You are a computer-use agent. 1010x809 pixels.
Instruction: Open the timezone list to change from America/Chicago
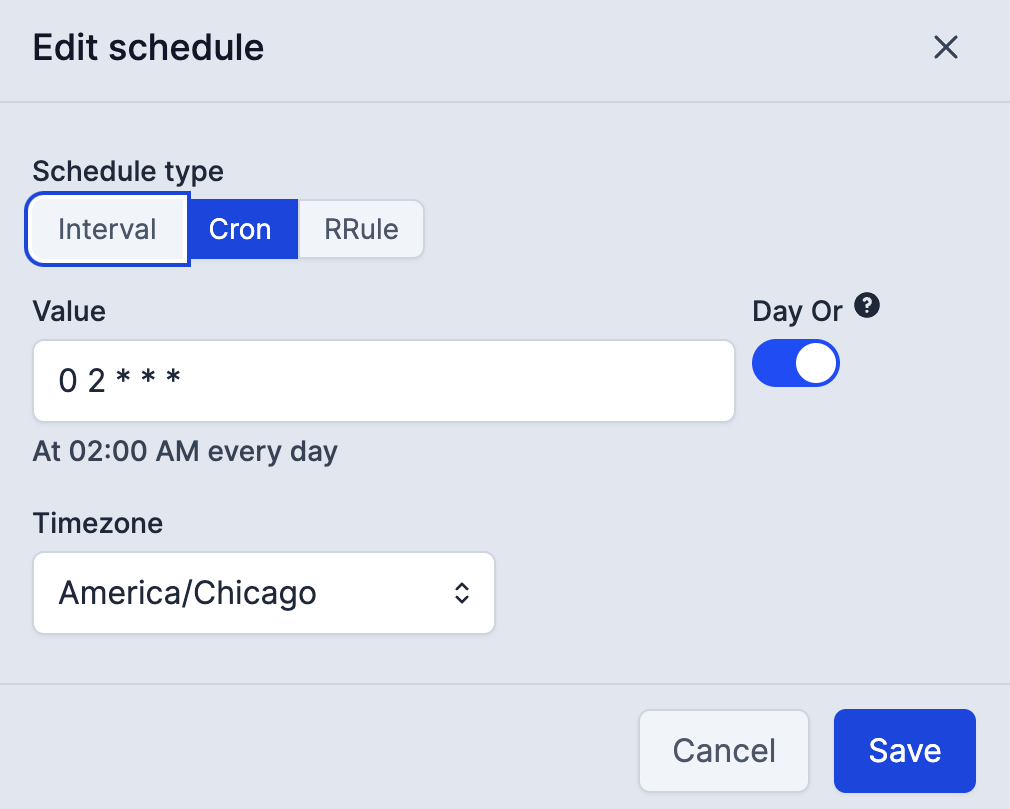[x=263, y=593]
